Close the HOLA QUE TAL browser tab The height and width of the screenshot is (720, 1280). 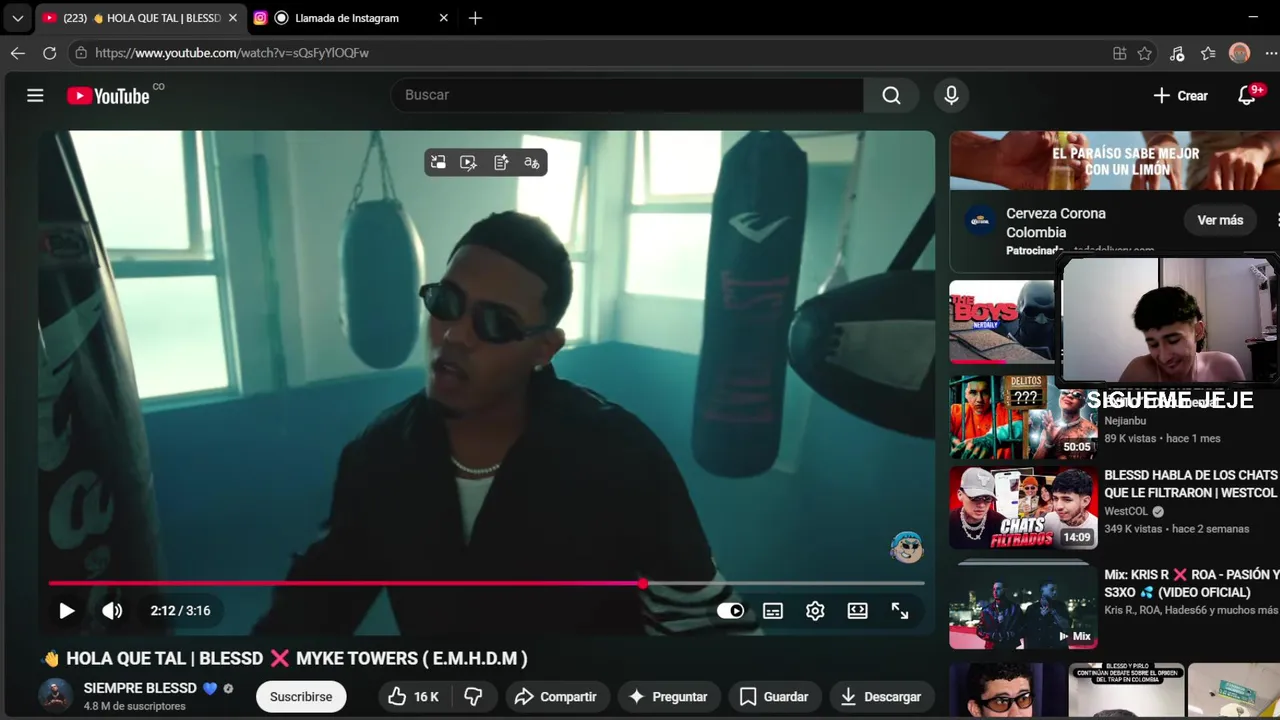(x=232, y=18)
